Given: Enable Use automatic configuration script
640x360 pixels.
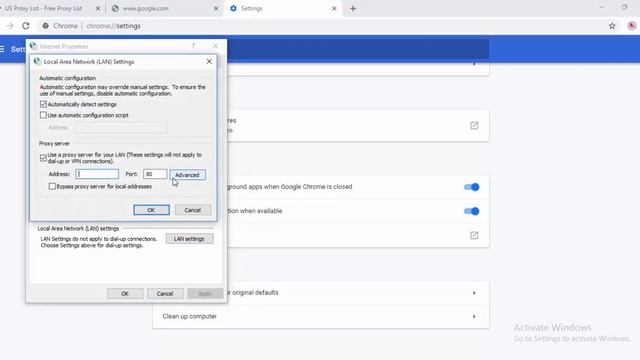Looking at the screenshot, I should coord(43,115).
